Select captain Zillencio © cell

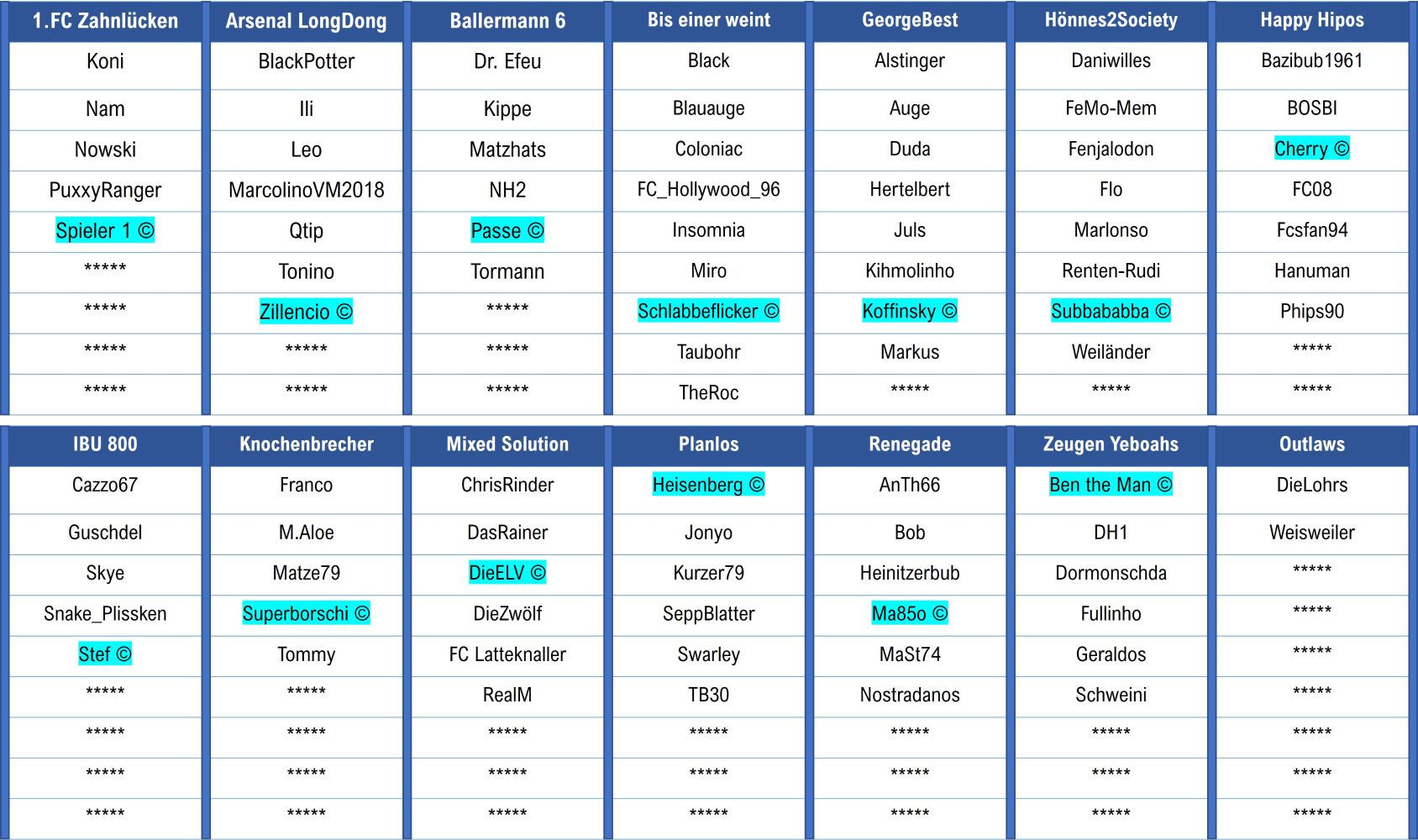306,312
